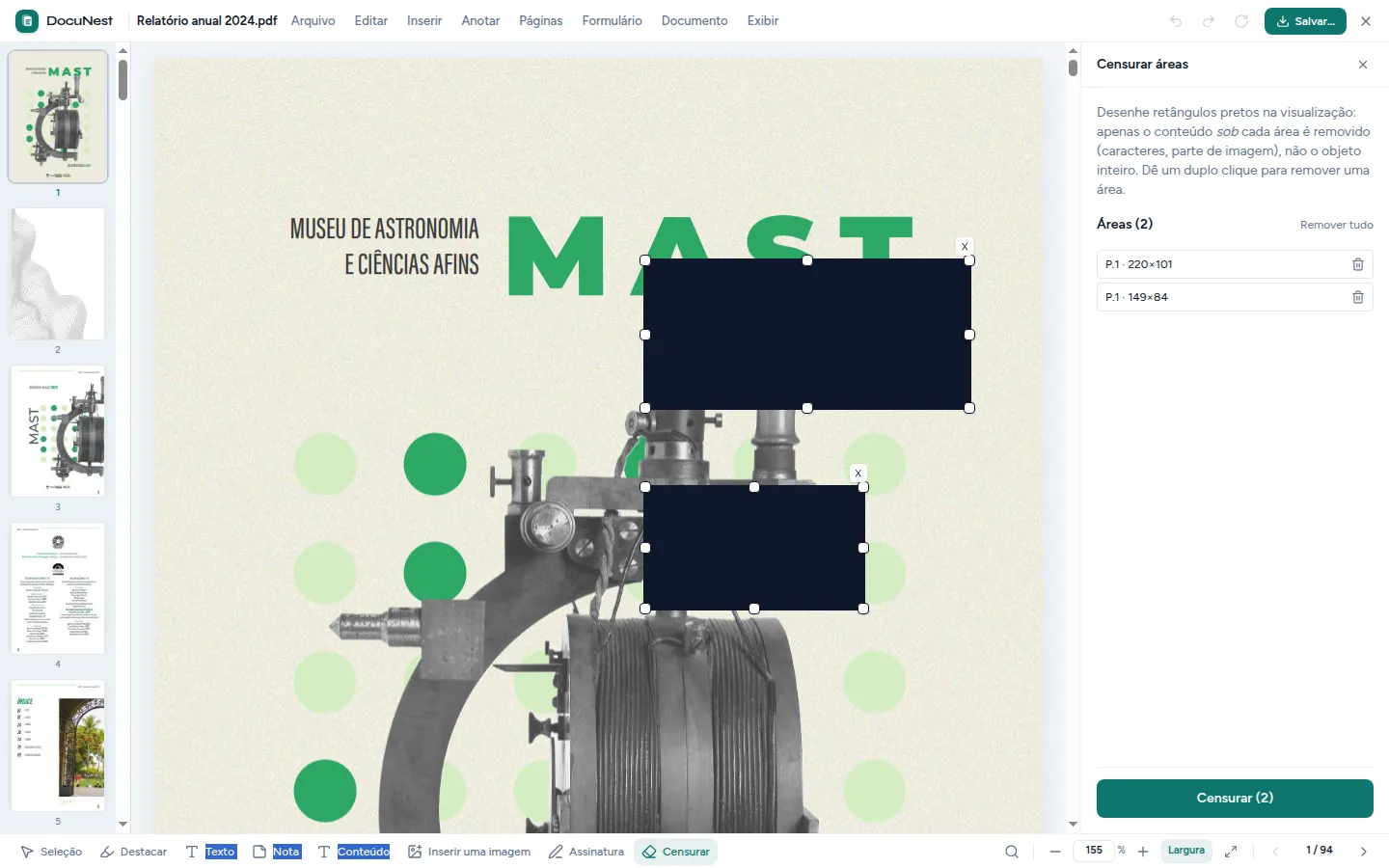1389x868 pixels.
Task: Click the DocuNest logo icon
Action: pyautogui.click(x=27, y=20)
